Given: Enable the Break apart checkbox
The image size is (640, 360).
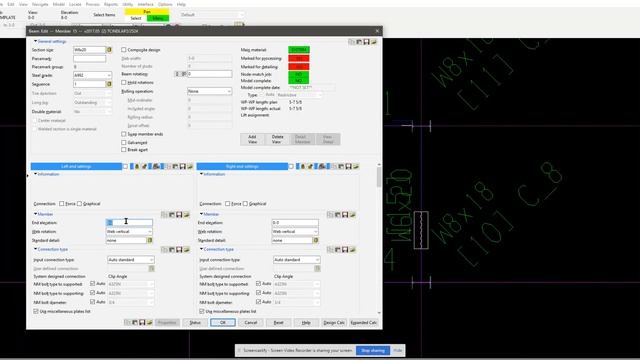Looking at the screenshot, I should [124, 150].
